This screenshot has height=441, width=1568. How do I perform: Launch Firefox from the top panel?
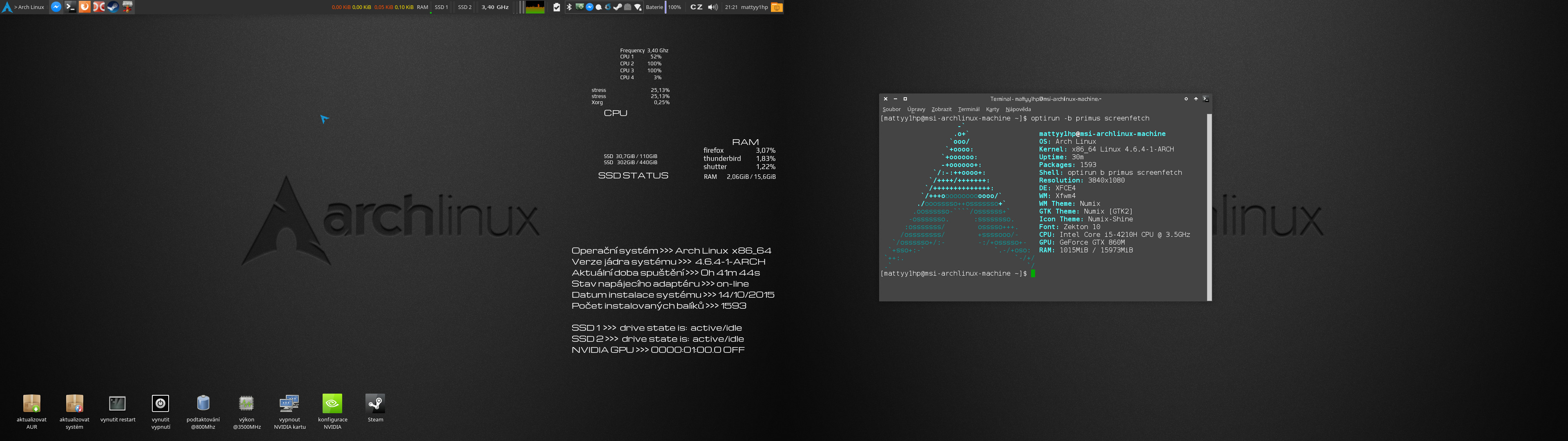(85, 7)
